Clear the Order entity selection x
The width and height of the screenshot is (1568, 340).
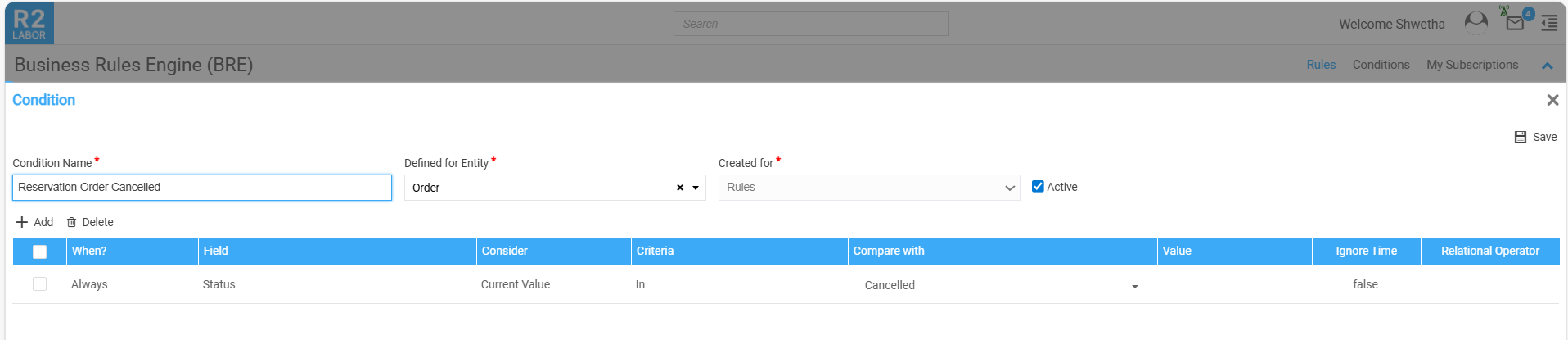coord(679,188)
